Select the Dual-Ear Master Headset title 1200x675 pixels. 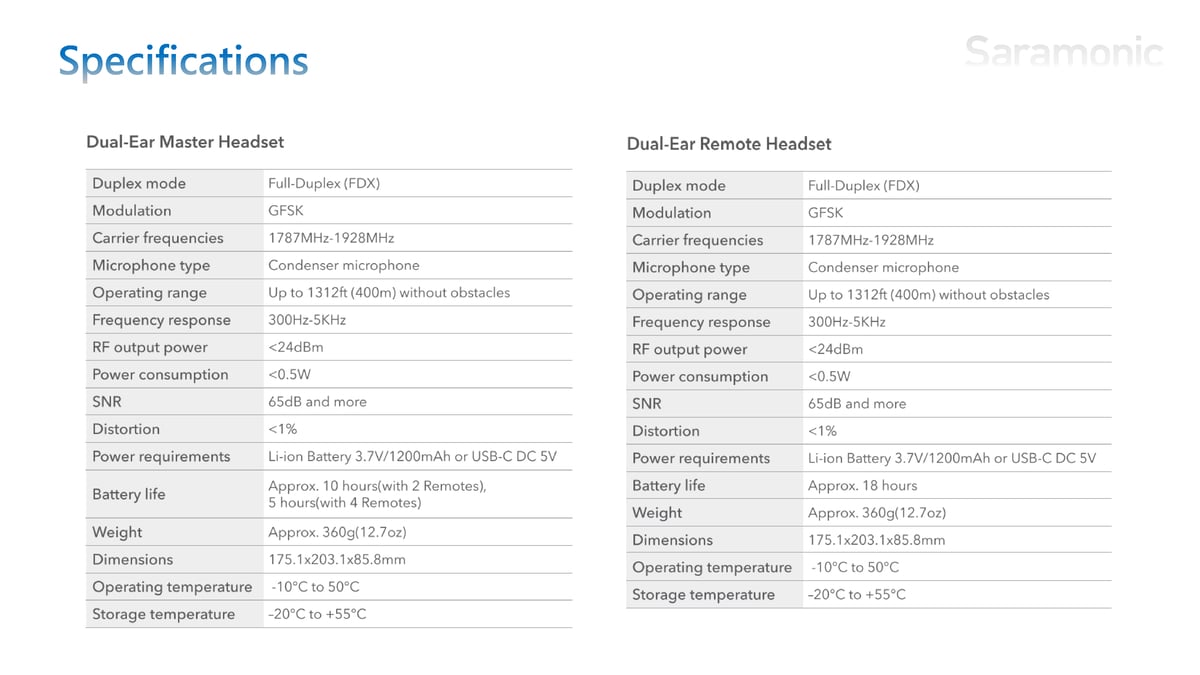[x=185, y=142]
